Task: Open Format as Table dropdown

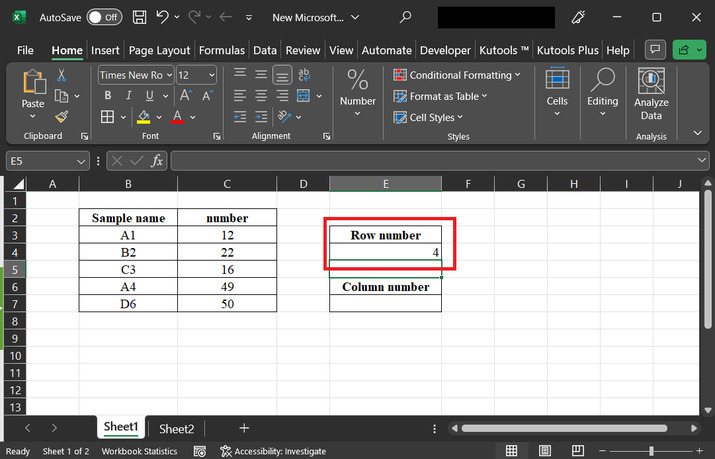Action: pos(440,96)
